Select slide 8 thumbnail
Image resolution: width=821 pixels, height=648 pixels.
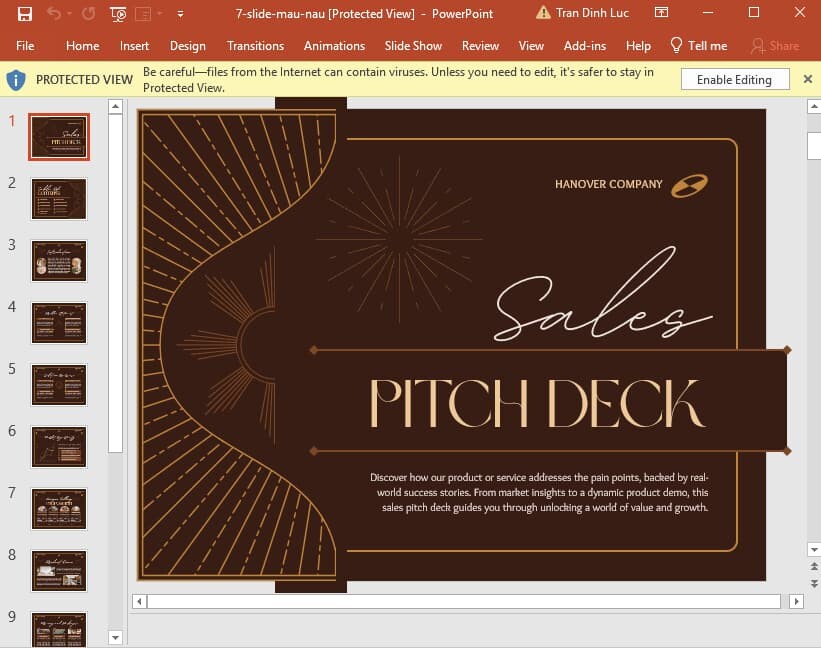pyautogui.click(x=59, y=571)
